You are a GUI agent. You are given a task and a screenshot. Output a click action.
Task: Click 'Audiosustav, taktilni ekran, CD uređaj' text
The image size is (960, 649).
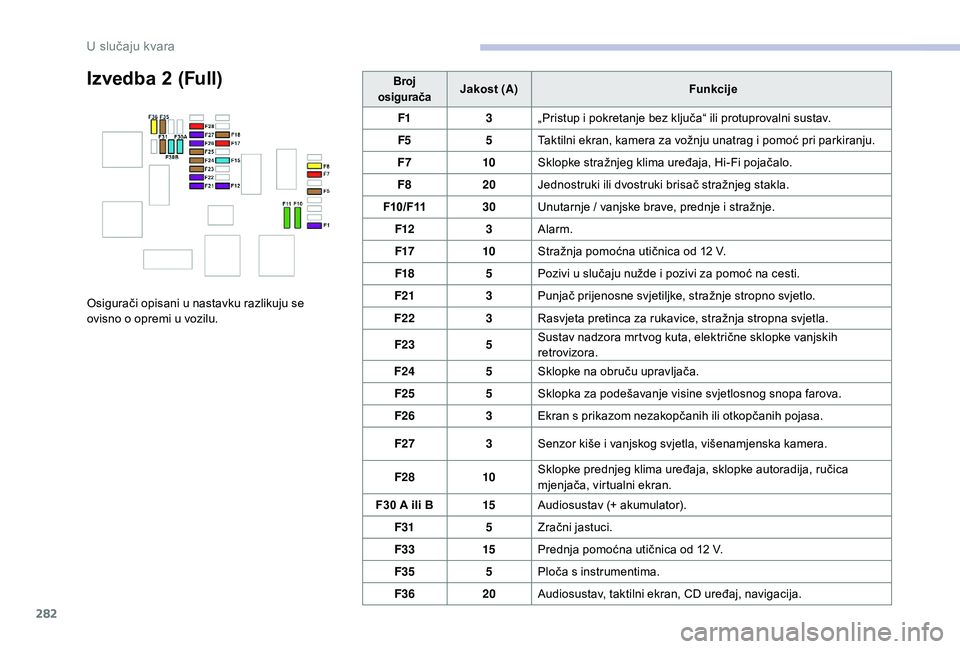point(669,594)
